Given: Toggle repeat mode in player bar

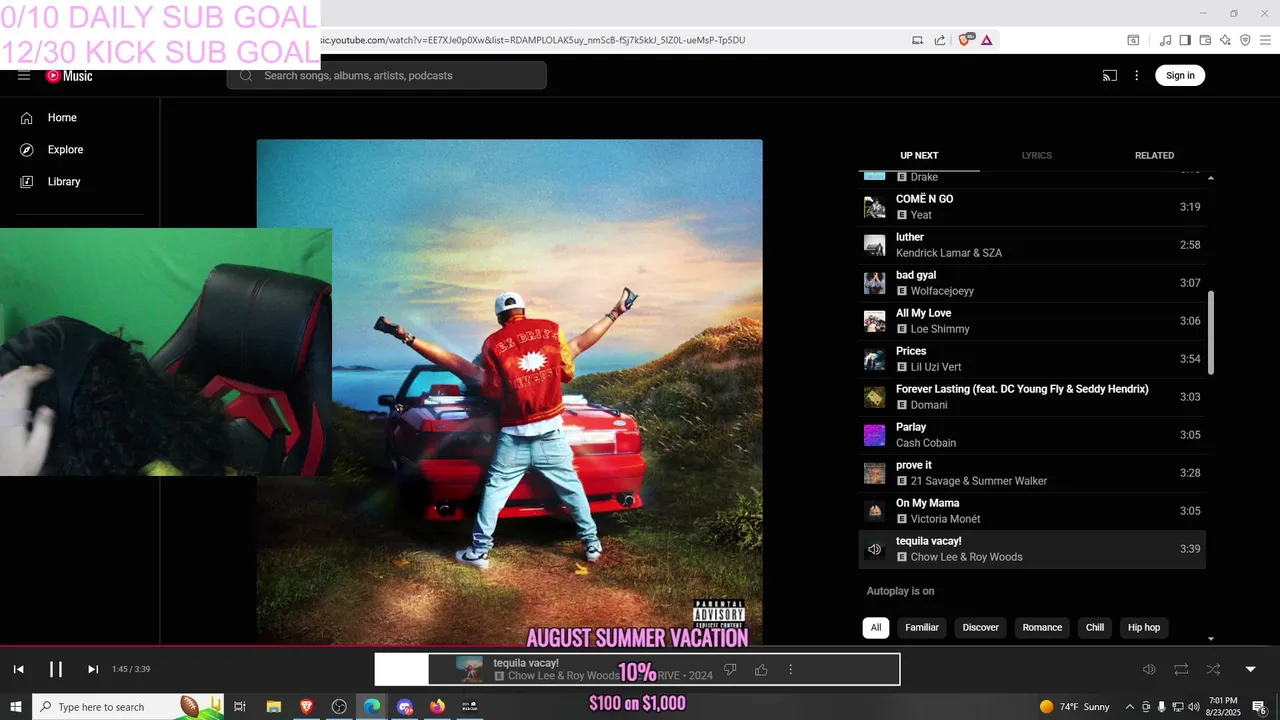Looking at the screenshot, I should coord(1181,669).
